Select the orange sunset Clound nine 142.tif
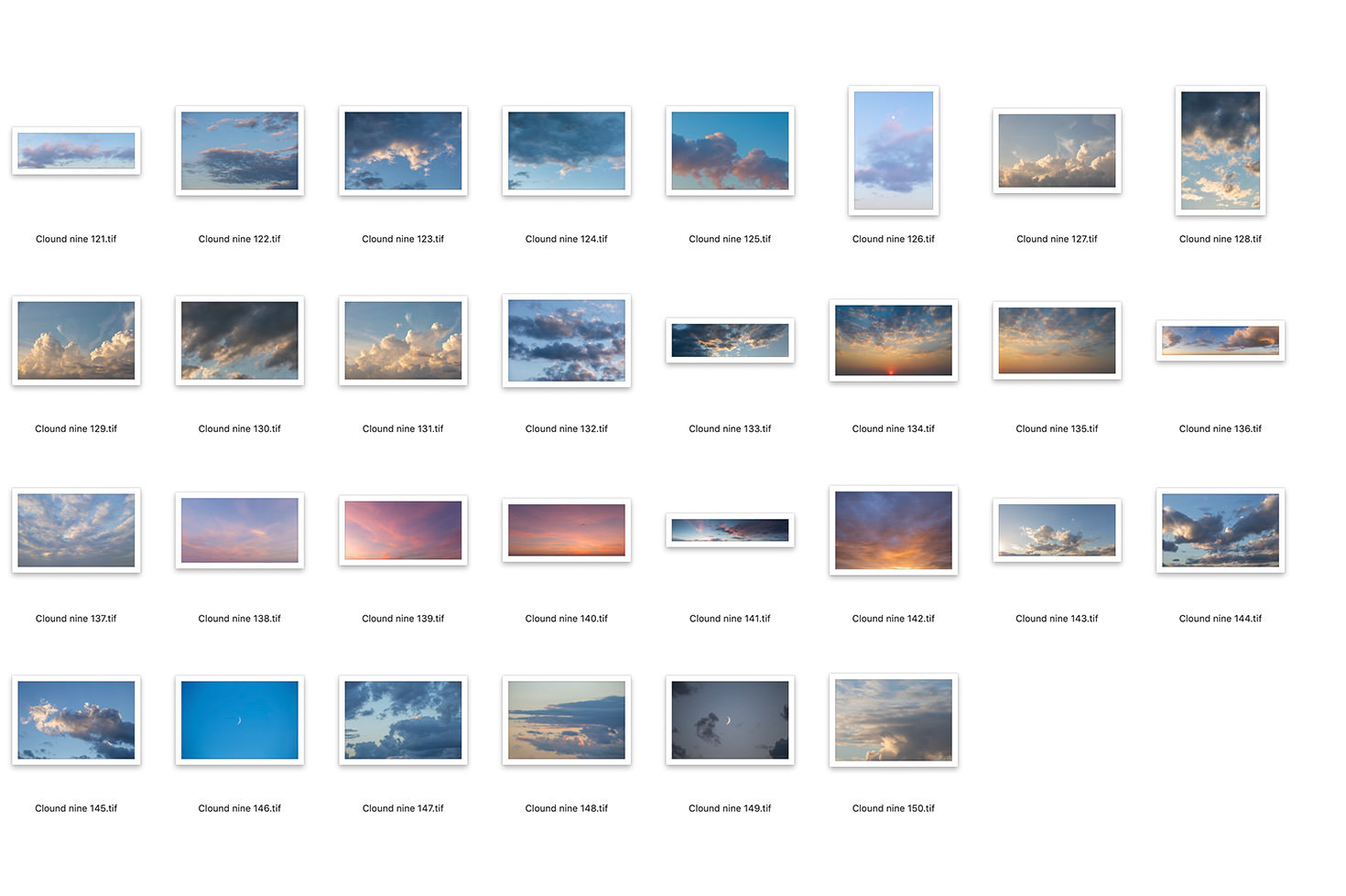Image resolution: width=1346 pixels, height=896 pixels. pos(893,531)
